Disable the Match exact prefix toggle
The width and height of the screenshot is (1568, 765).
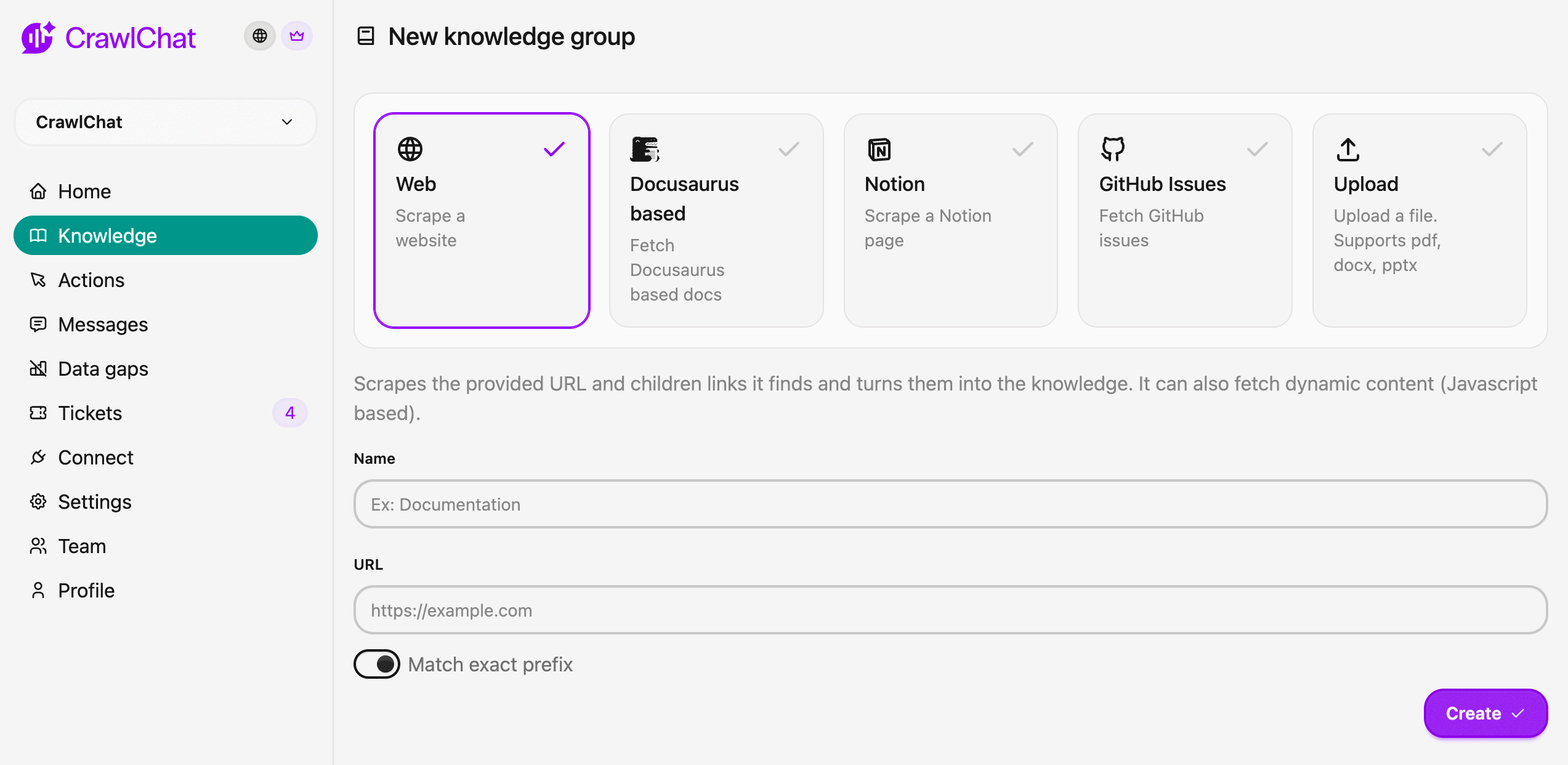(x=377, y=664)
